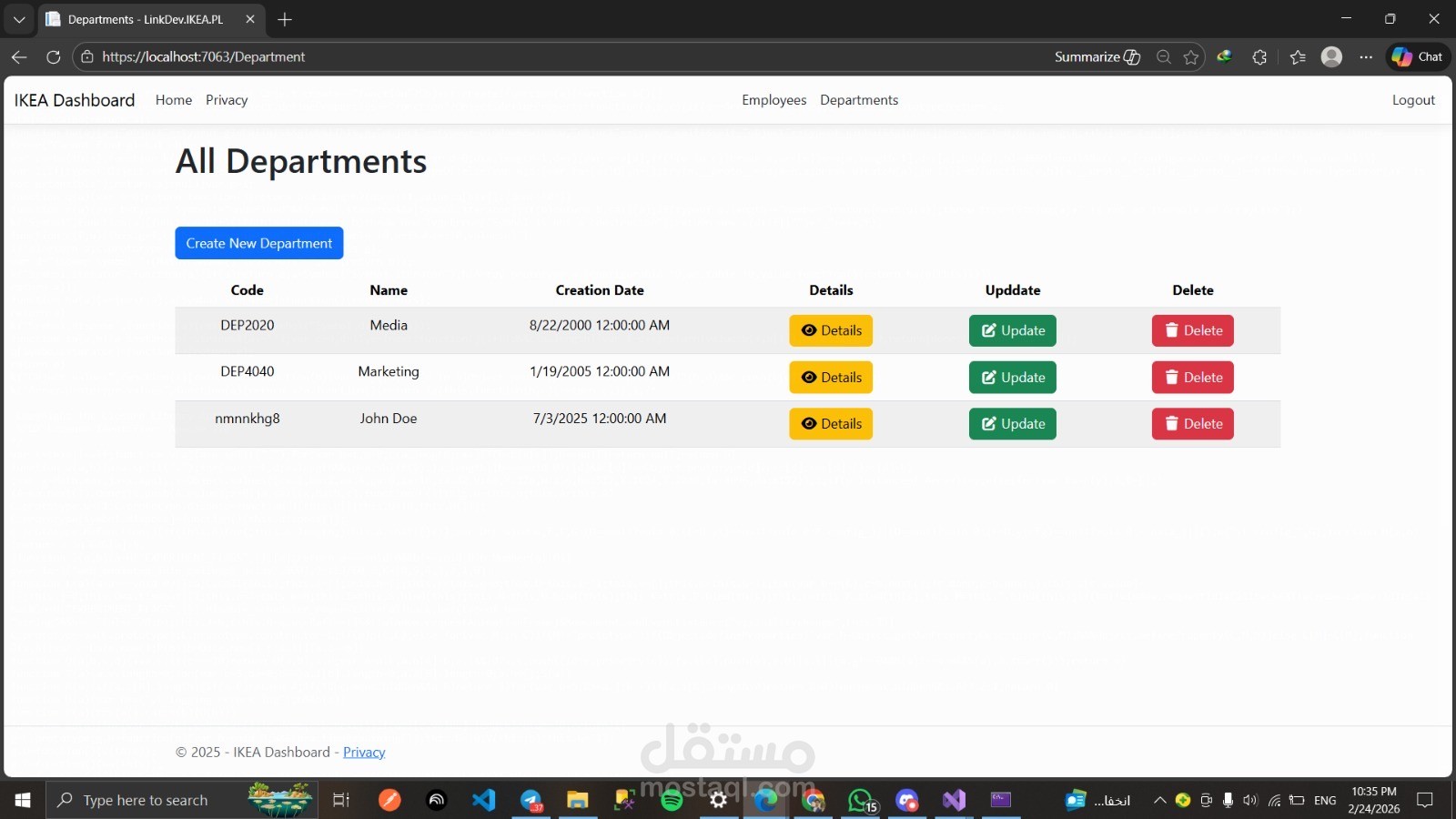Open the Favorites list icon
The height and width of the screenshot is (819, 1456).
pyautogui.click(x=1298, y=56)
